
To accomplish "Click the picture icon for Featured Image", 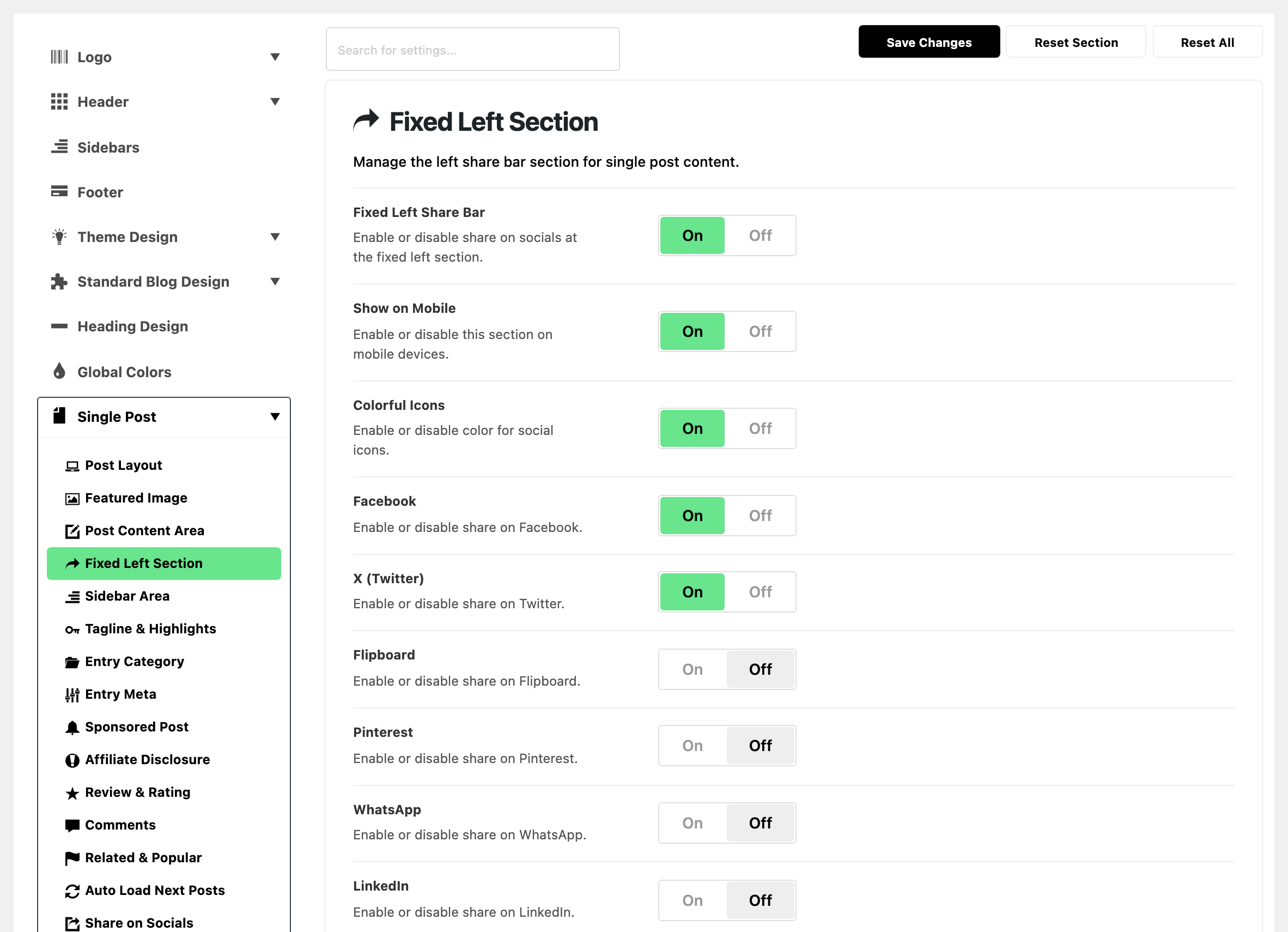I will click(72, 499).
